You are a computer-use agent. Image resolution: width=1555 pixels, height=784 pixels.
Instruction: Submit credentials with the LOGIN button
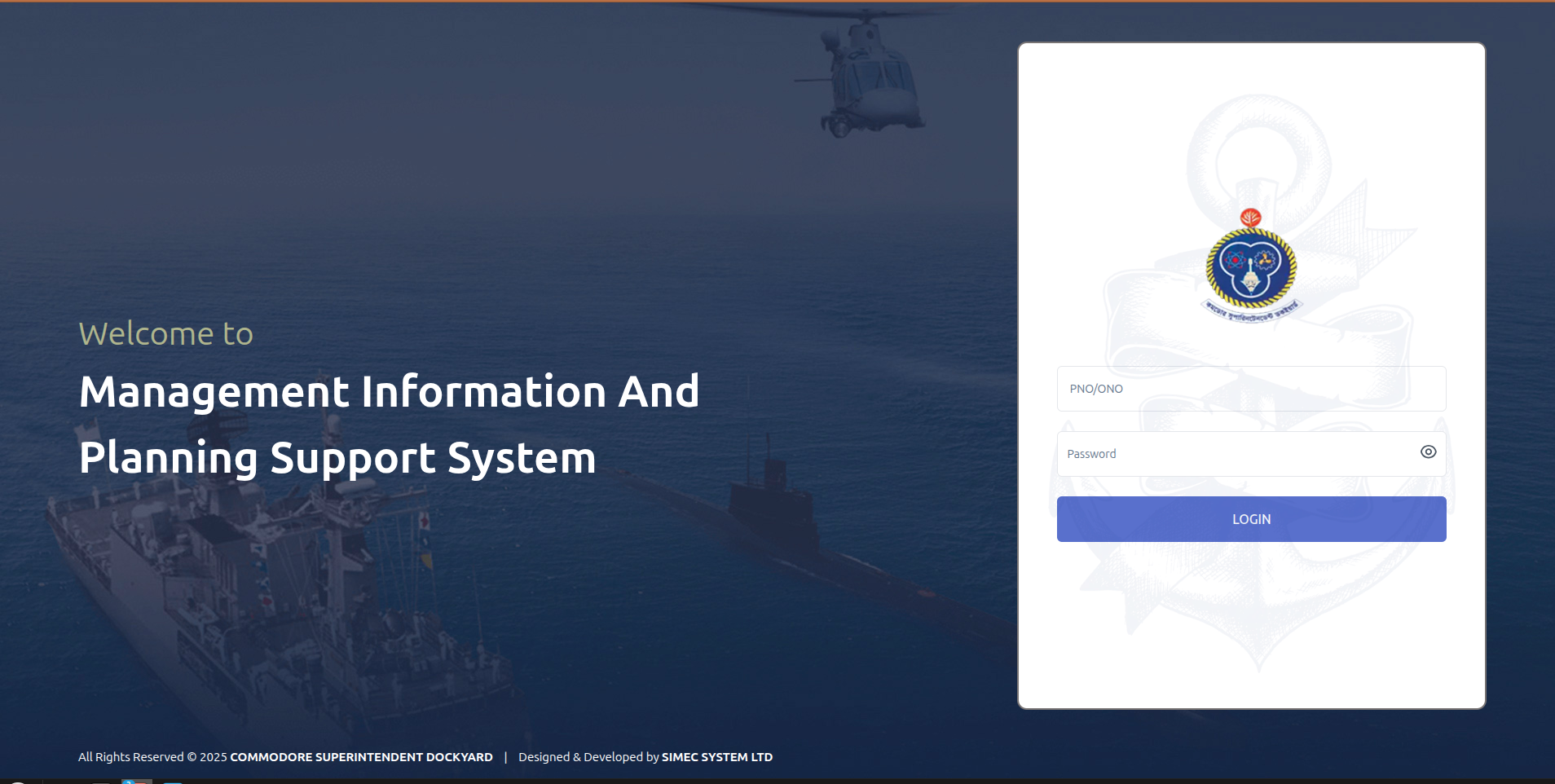1251,519
